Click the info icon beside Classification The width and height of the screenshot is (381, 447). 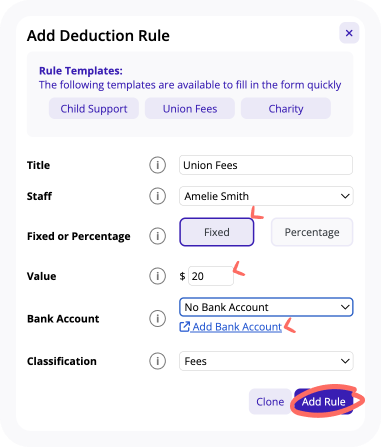click(x=157, y=361)
